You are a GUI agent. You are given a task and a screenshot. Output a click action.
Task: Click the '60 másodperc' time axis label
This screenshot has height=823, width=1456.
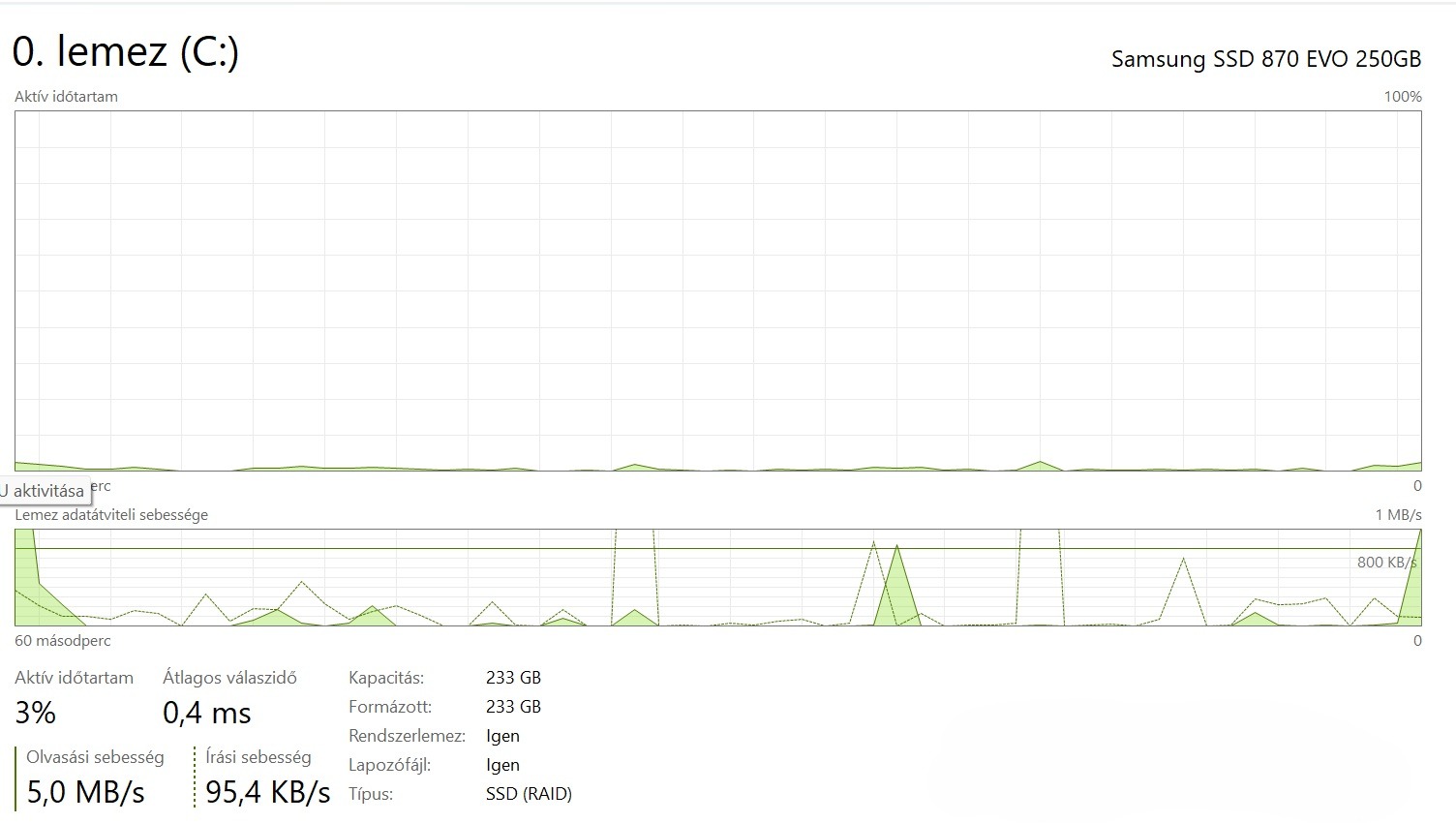pos(63,641)
